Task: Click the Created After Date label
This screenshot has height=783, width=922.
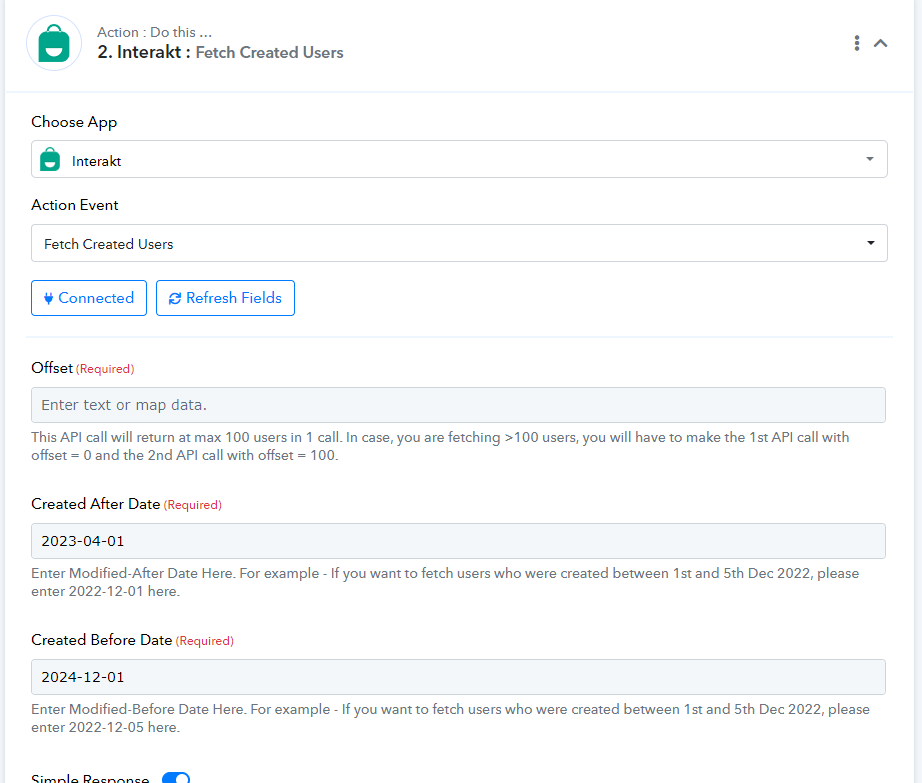Action: (x=95, y=504)
